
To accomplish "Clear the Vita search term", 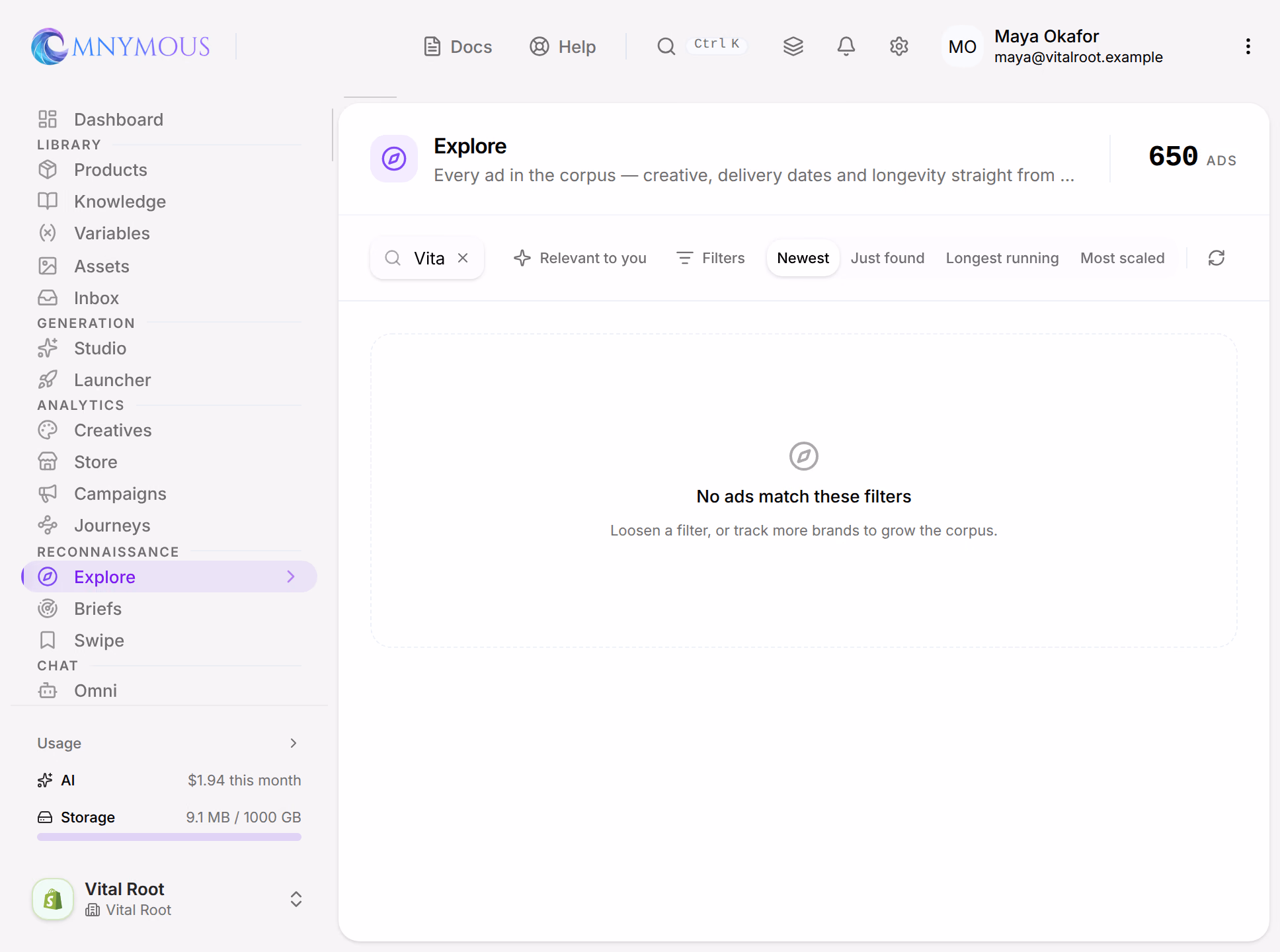I will 463,258.
